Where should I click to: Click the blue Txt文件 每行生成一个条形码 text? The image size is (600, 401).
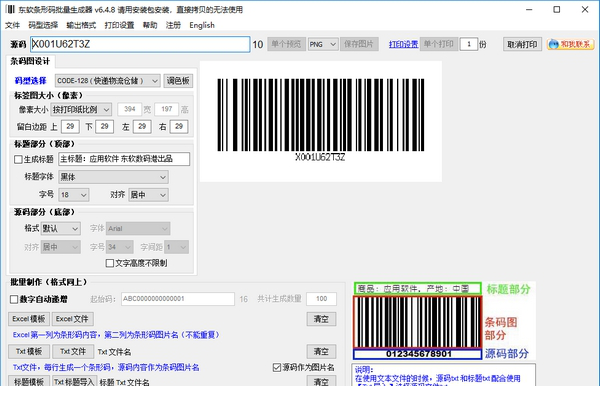106,367
